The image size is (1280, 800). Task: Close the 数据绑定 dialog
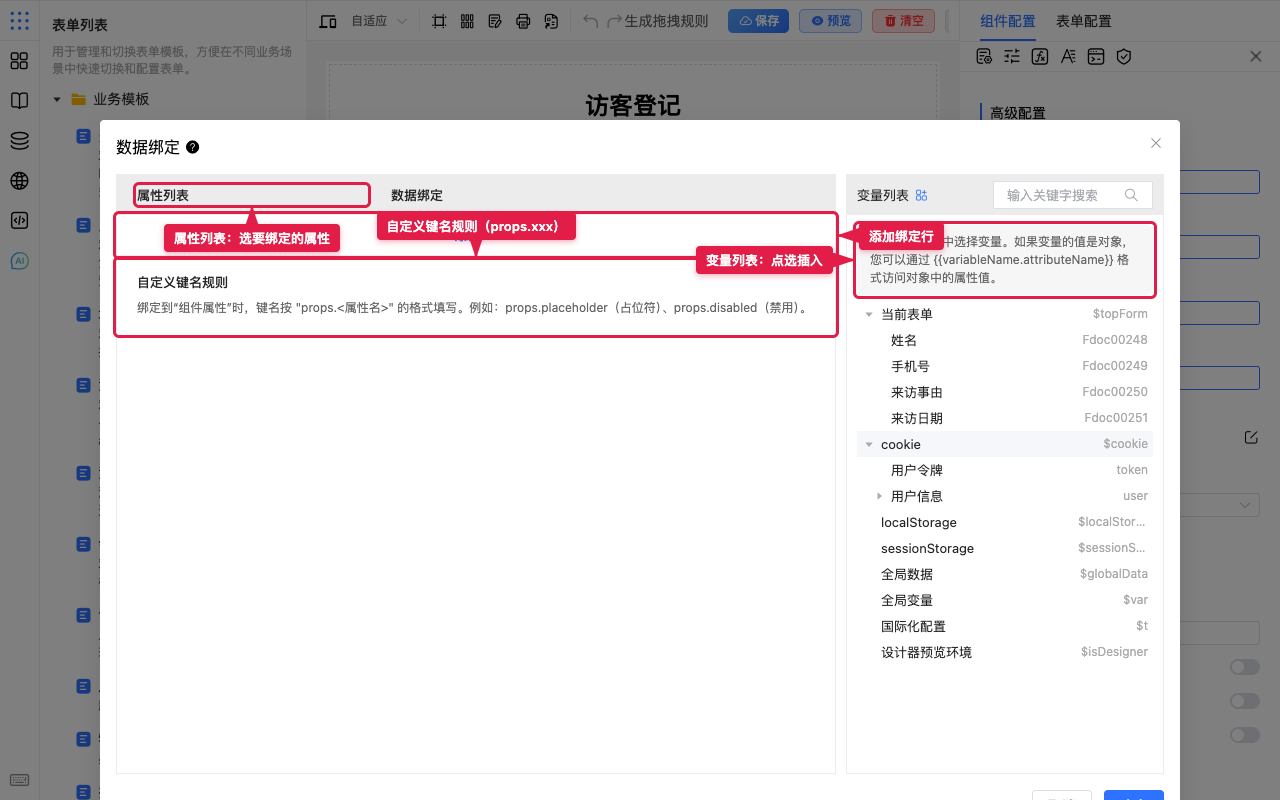click(x=1156, y=143)
